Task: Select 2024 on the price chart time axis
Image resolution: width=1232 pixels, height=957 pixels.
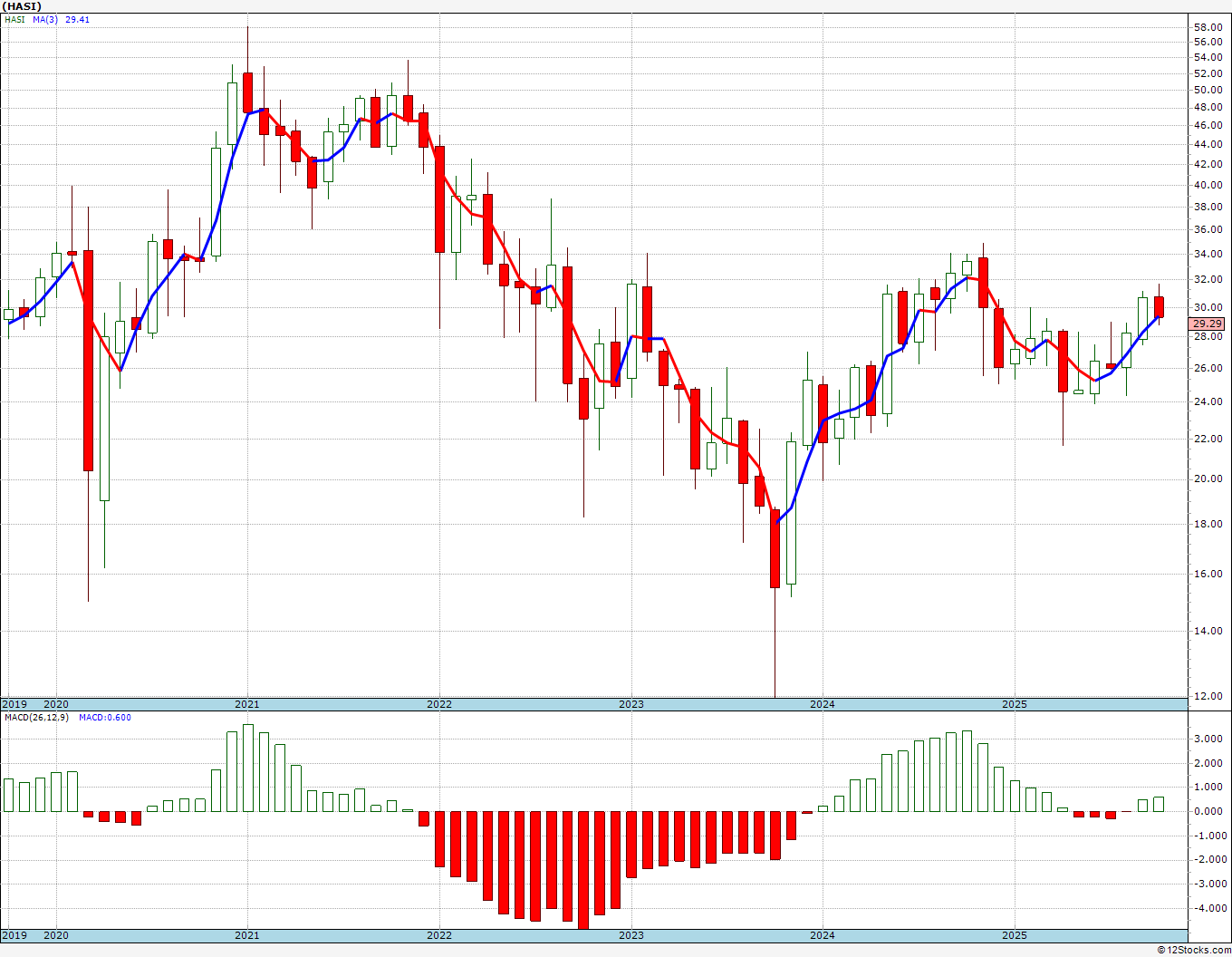Action: coord(823,704)
